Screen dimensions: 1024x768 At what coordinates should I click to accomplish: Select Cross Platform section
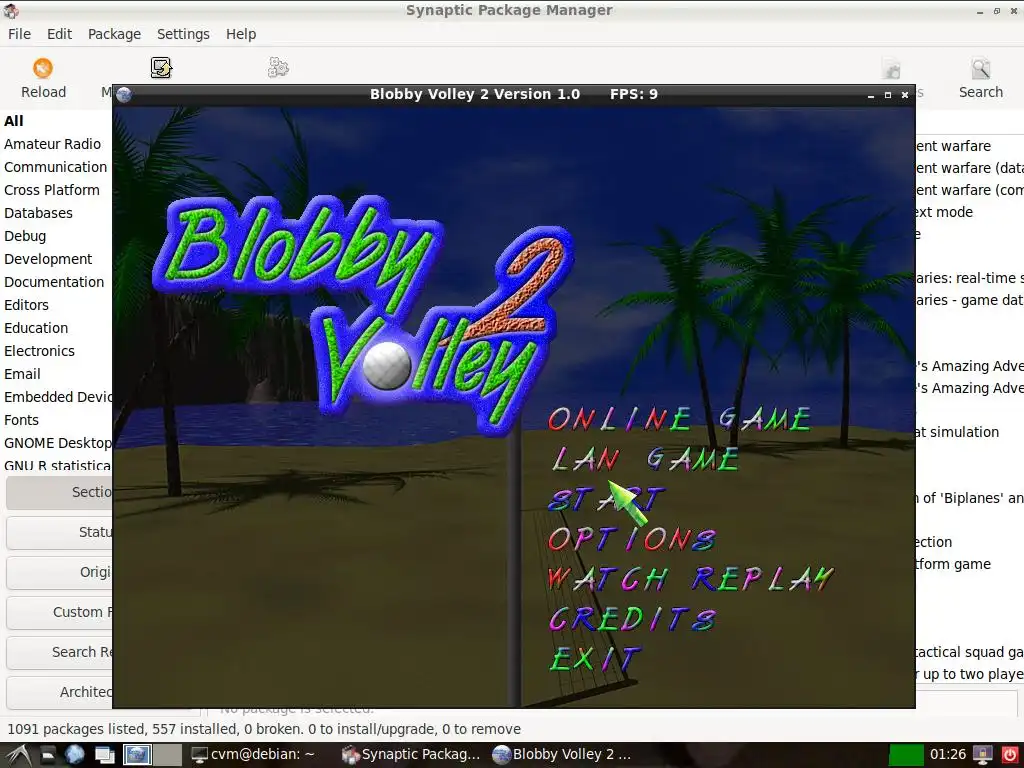pos(52,190)
